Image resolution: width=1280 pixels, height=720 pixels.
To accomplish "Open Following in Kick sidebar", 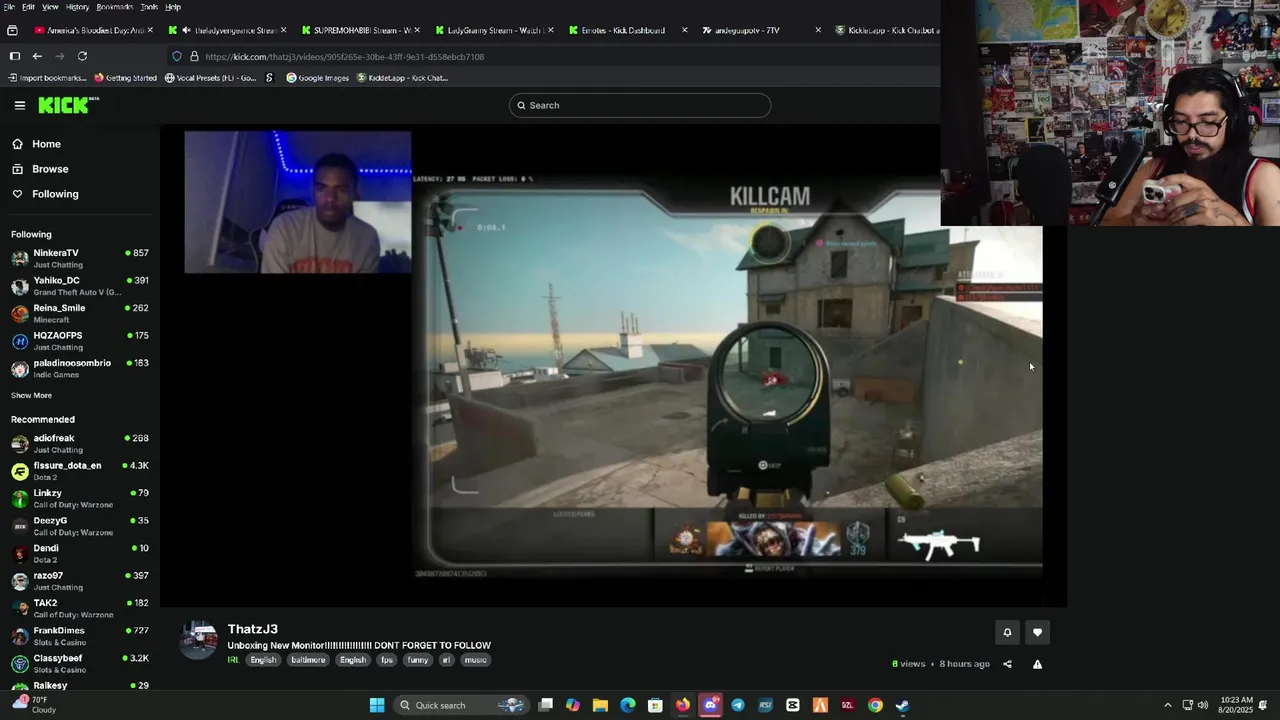I will 55,194.
